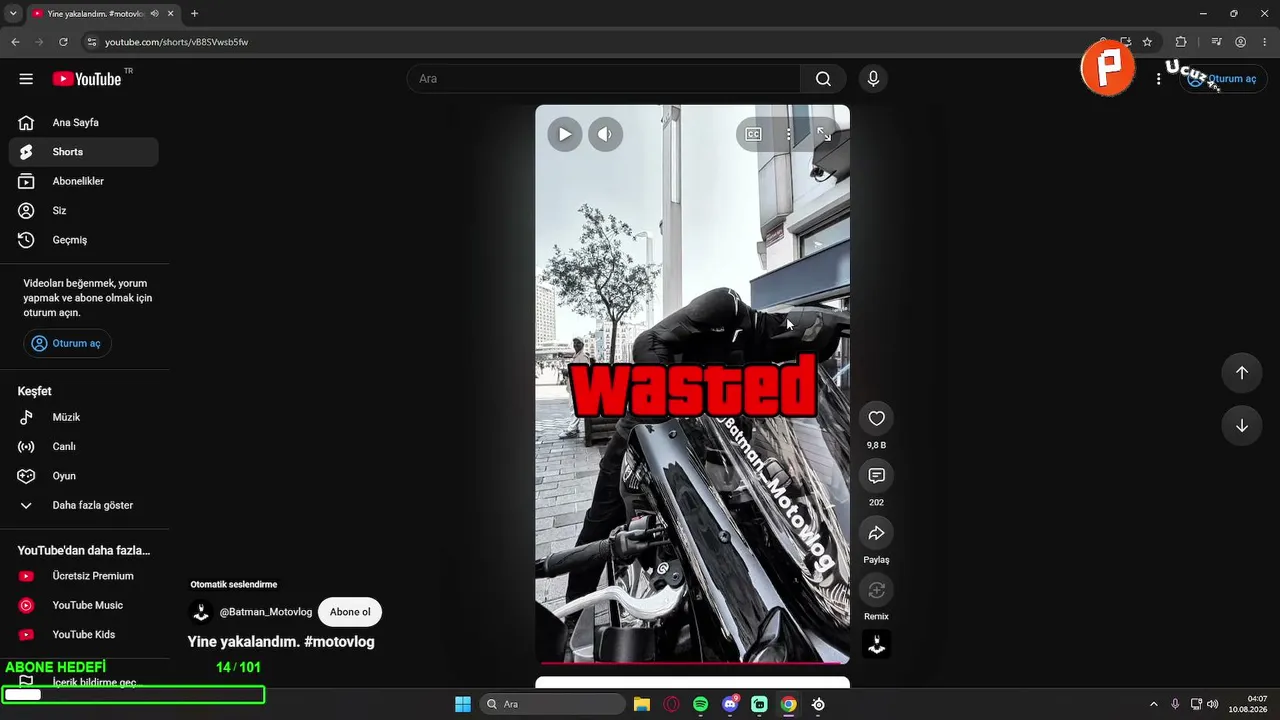The width and height of the screenshot is (1280, 720).
Task: Subscribe with the Abone ol button
Action: pos(350,612)
